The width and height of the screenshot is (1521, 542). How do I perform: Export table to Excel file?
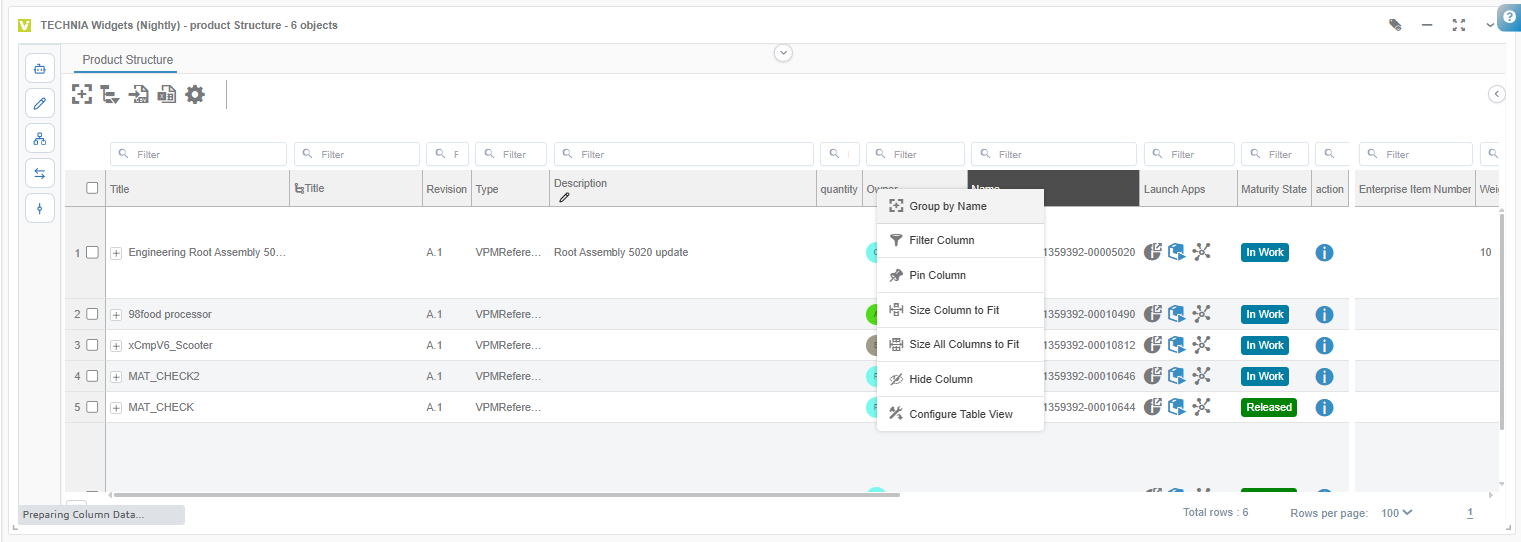coord(167,94)
